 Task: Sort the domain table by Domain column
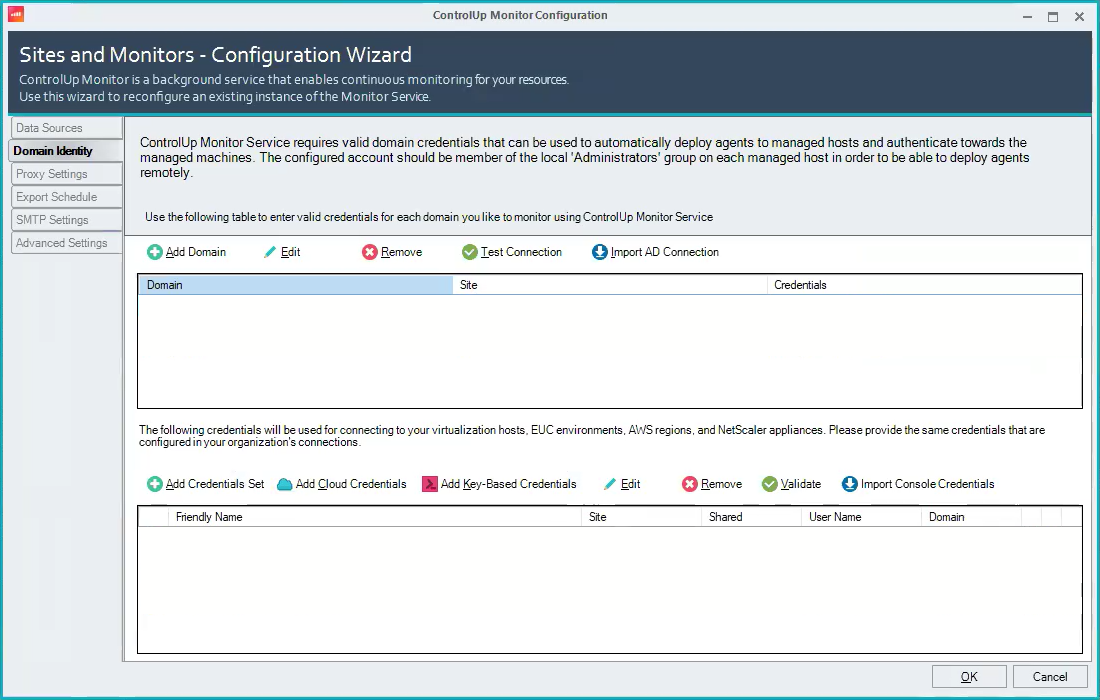[295, 285]
